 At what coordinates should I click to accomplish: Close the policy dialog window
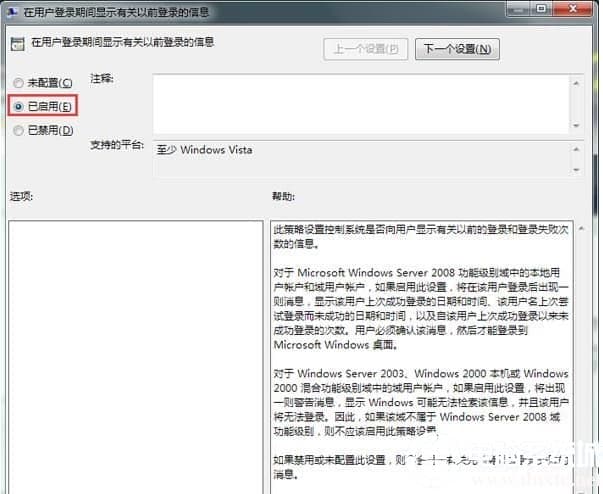573,8
